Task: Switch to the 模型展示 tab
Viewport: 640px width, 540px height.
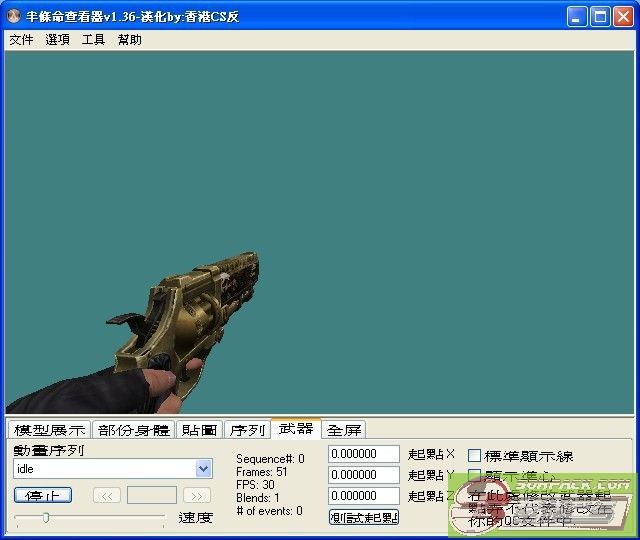Action: click(49, 430)
